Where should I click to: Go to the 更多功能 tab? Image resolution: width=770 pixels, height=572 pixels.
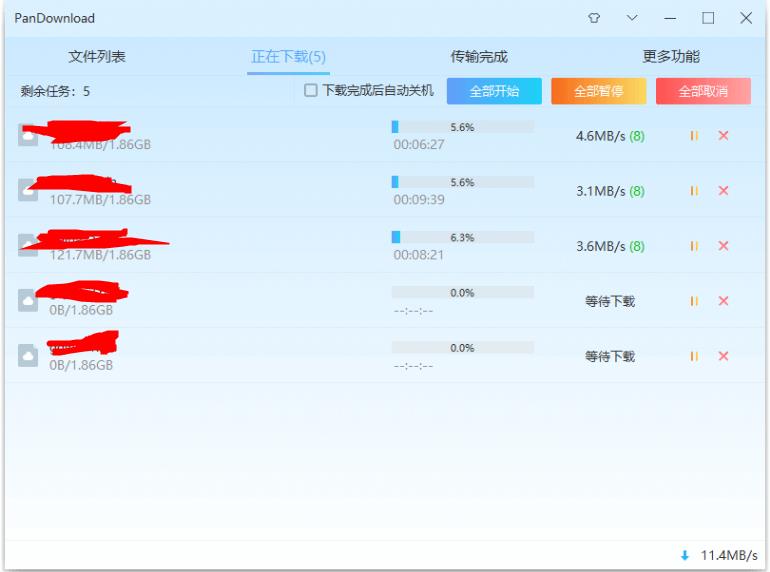[671, 56]
